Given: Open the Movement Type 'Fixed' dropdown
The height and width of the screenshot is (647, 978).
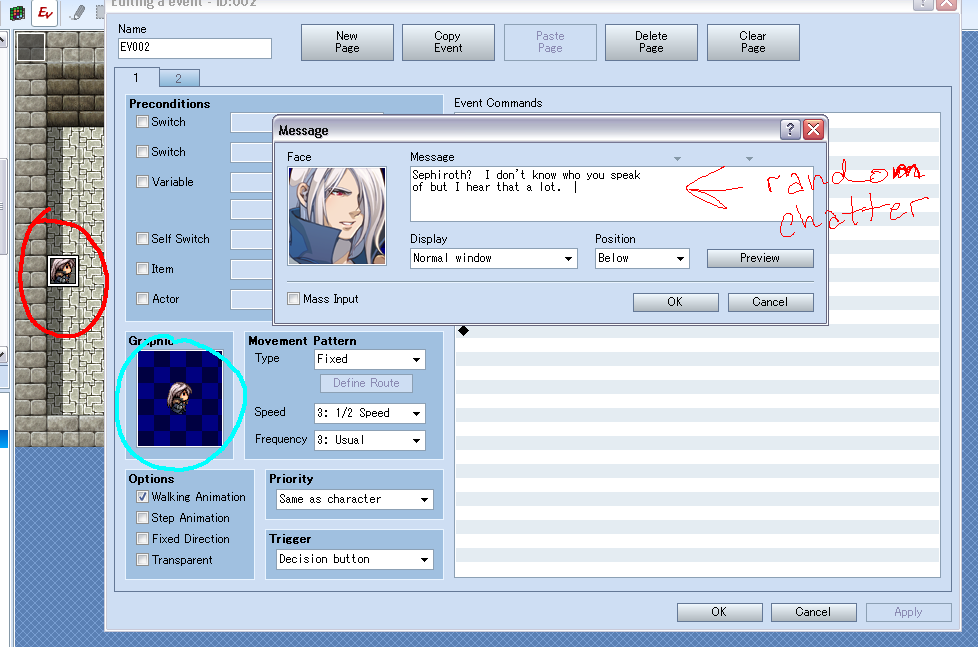Looking at the screenshot, I should click(370, 359).
